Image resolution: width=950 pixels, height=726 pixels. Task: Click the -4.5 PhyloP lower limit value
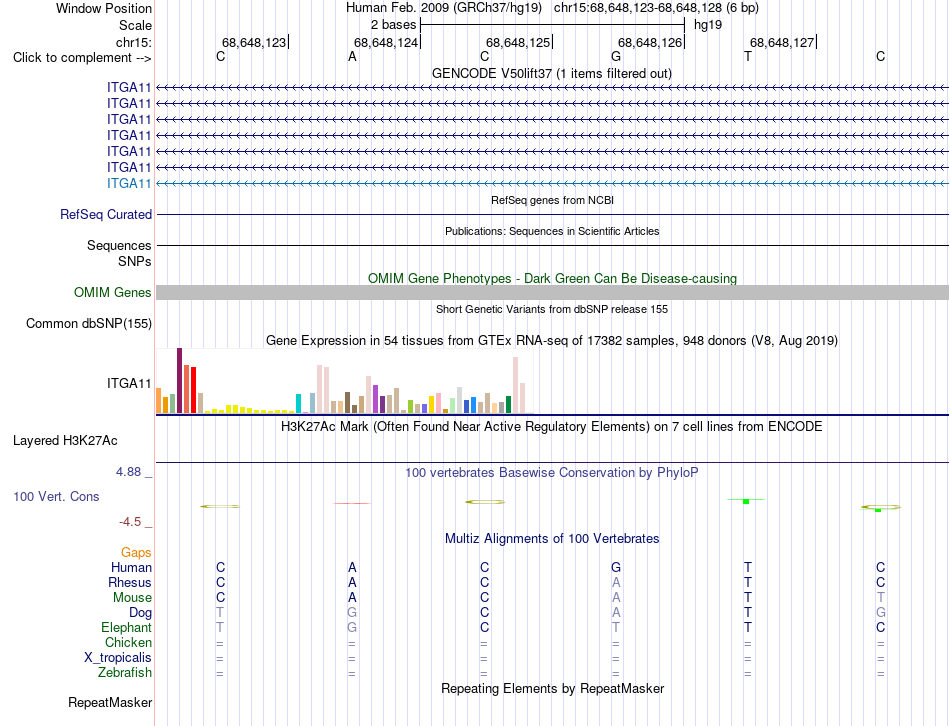(x=130, y=522)
